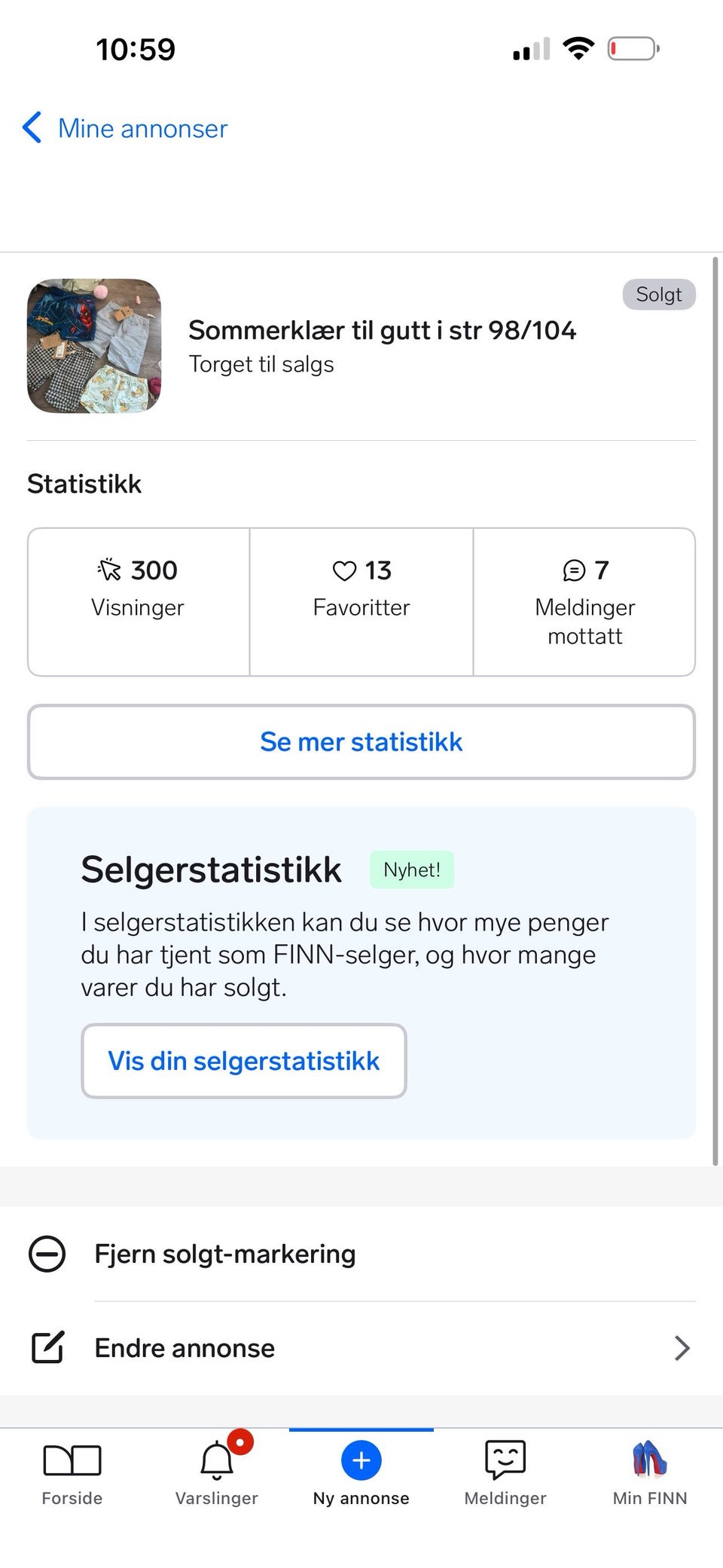Tap the Mine annonser back link
The width and height of the screenshot is (723, 1568).
(142, 129)
